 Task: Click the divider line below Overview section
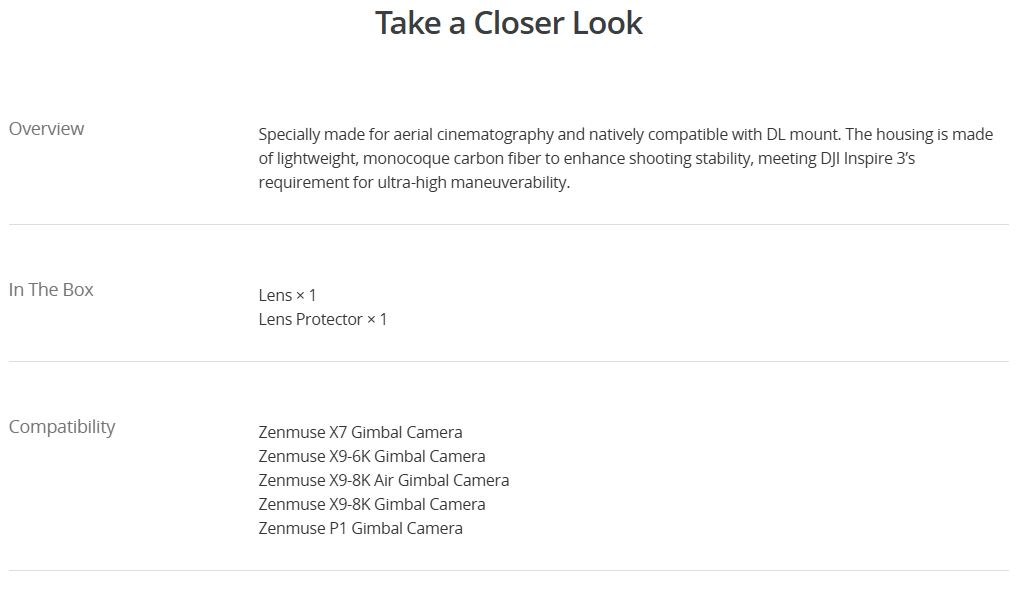click(508, 224)
